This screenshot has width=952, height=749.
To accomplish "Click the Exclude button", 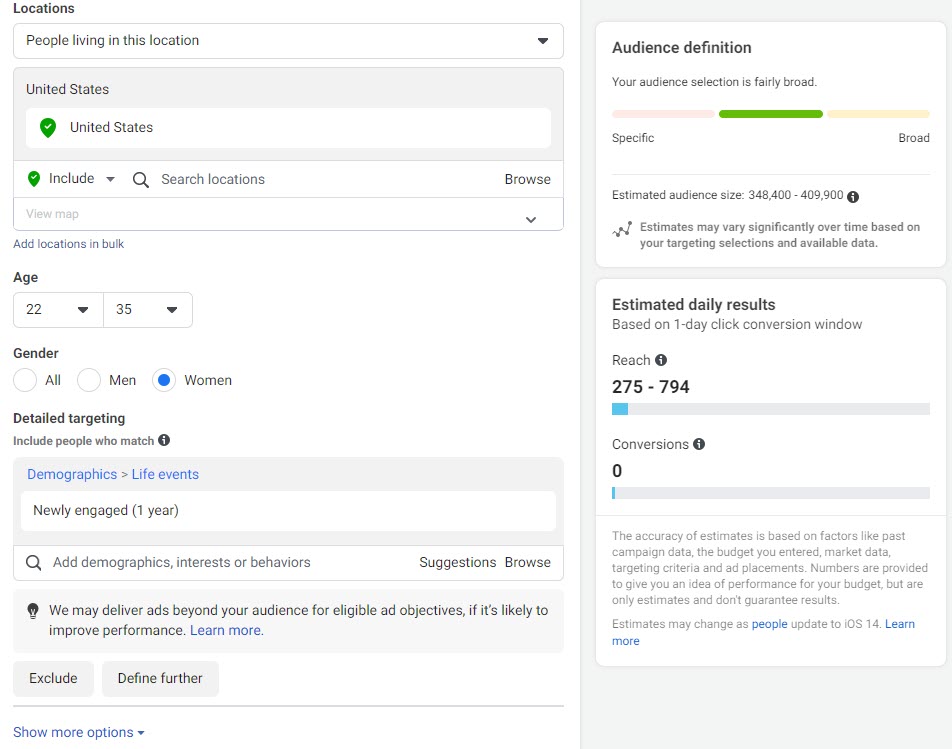I will (53, 679).
